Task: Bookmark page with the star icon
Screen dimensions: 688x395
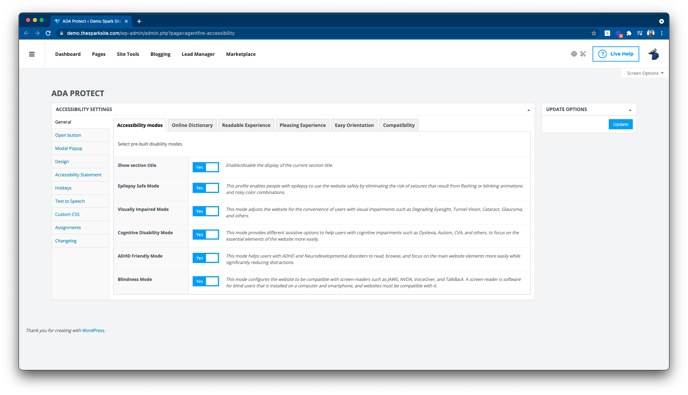Action: click(594, 33)
